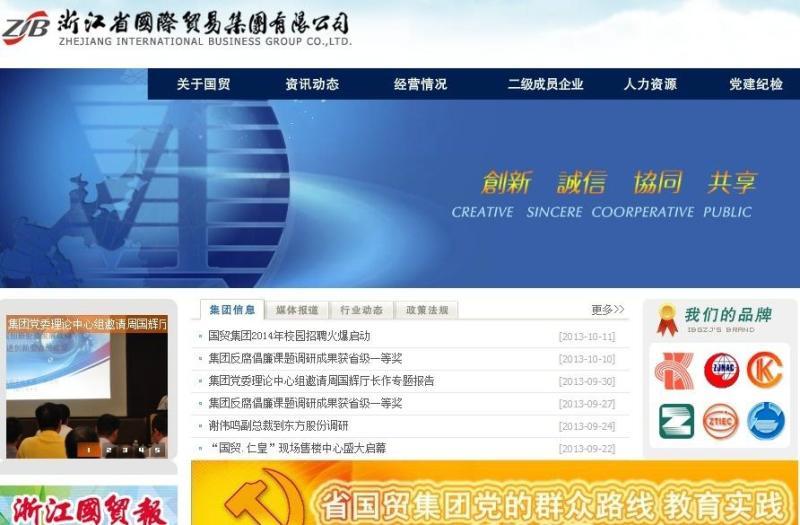Select slide 4 in photo slideshow
800x525 pixels.
[x=141, y=450]
